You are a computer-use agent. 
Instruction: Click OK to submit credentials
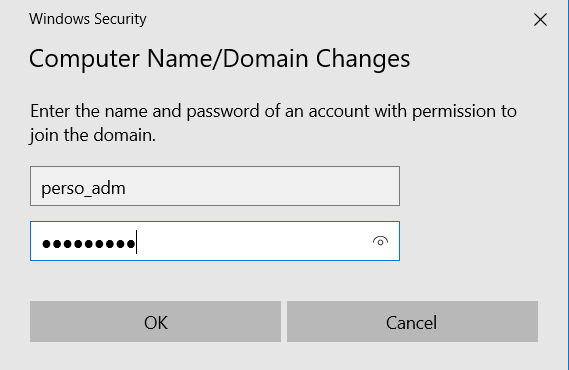155,321
